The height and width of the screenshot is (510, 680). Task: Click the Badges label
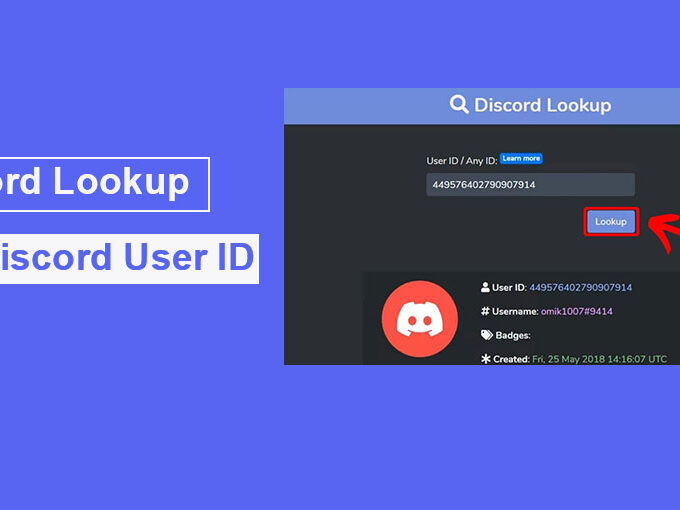click(x=513, y=336)
